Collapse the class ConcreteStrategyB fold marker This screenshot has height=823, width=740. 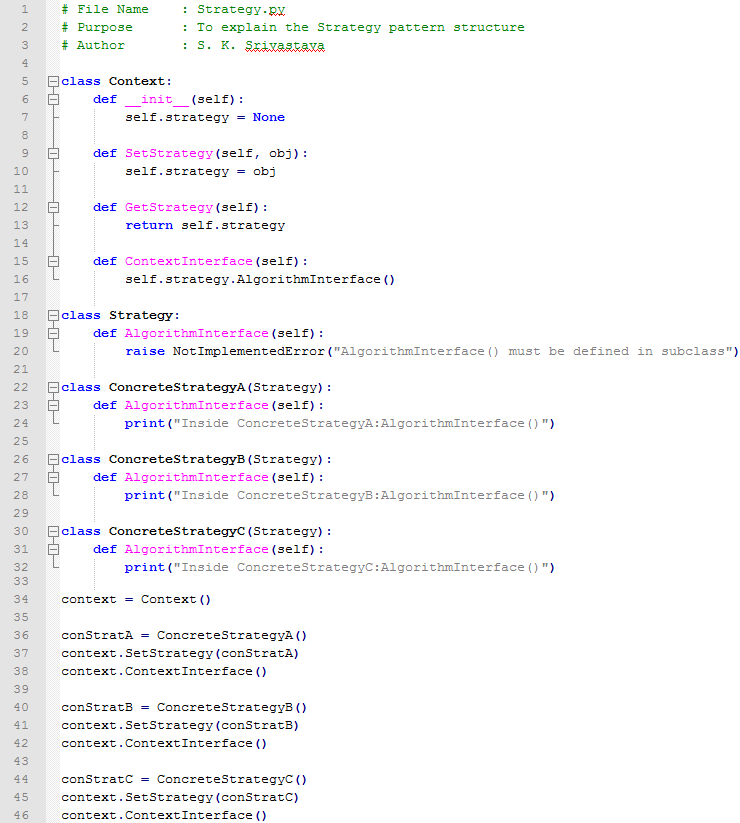pos(53,459)
